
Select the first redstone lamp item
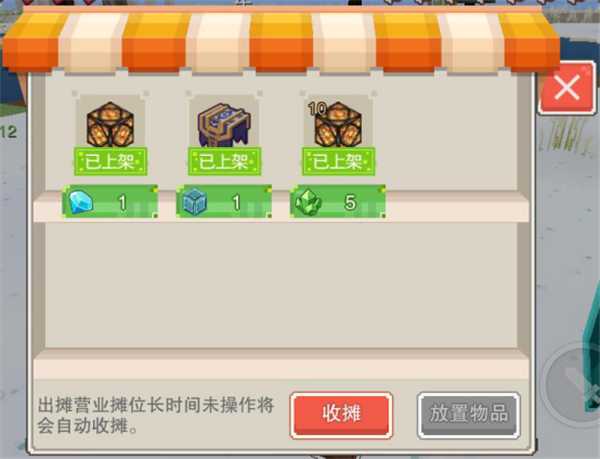[110, 124]
